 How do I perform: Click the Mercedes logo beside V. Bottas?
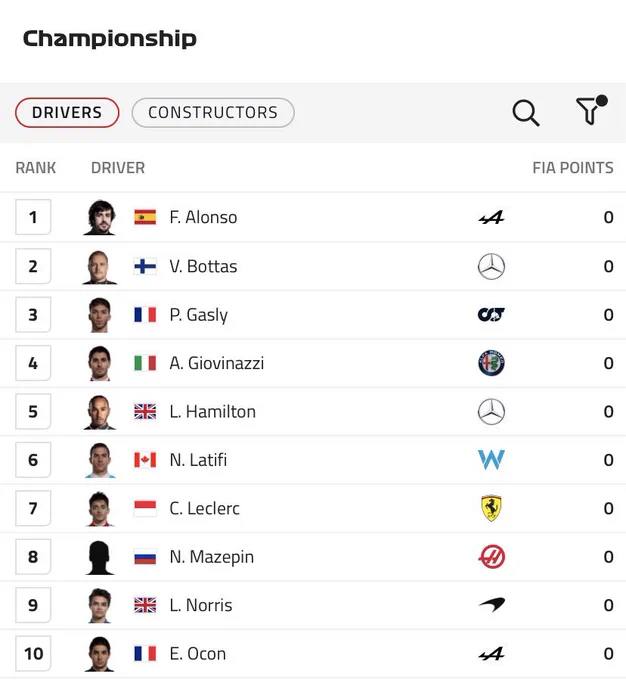[x=491, y=266]
